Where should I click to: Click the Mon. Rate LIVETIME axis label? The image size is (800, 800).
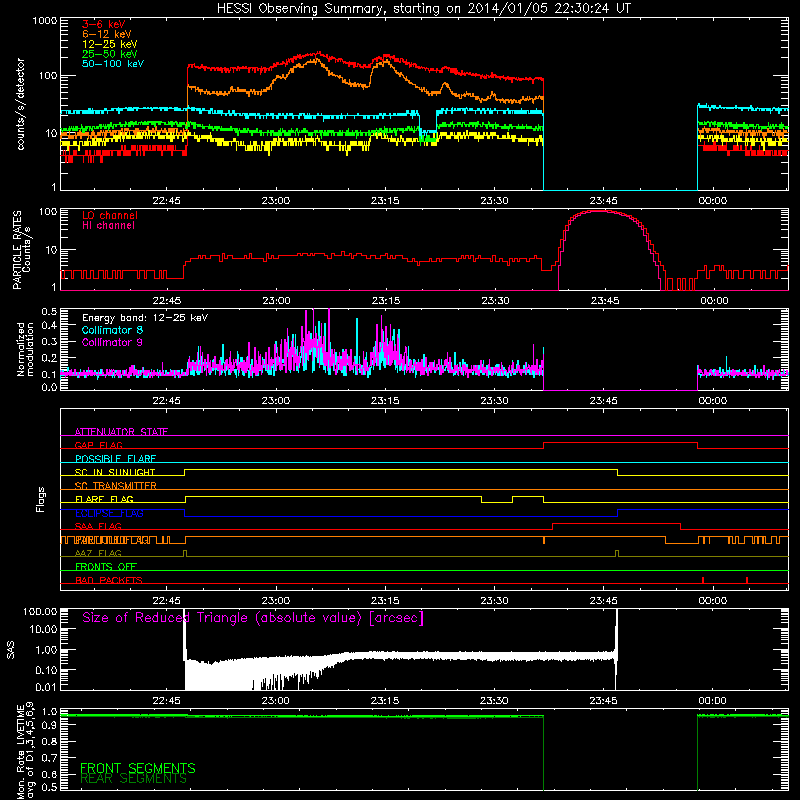[x=25, y=750]
